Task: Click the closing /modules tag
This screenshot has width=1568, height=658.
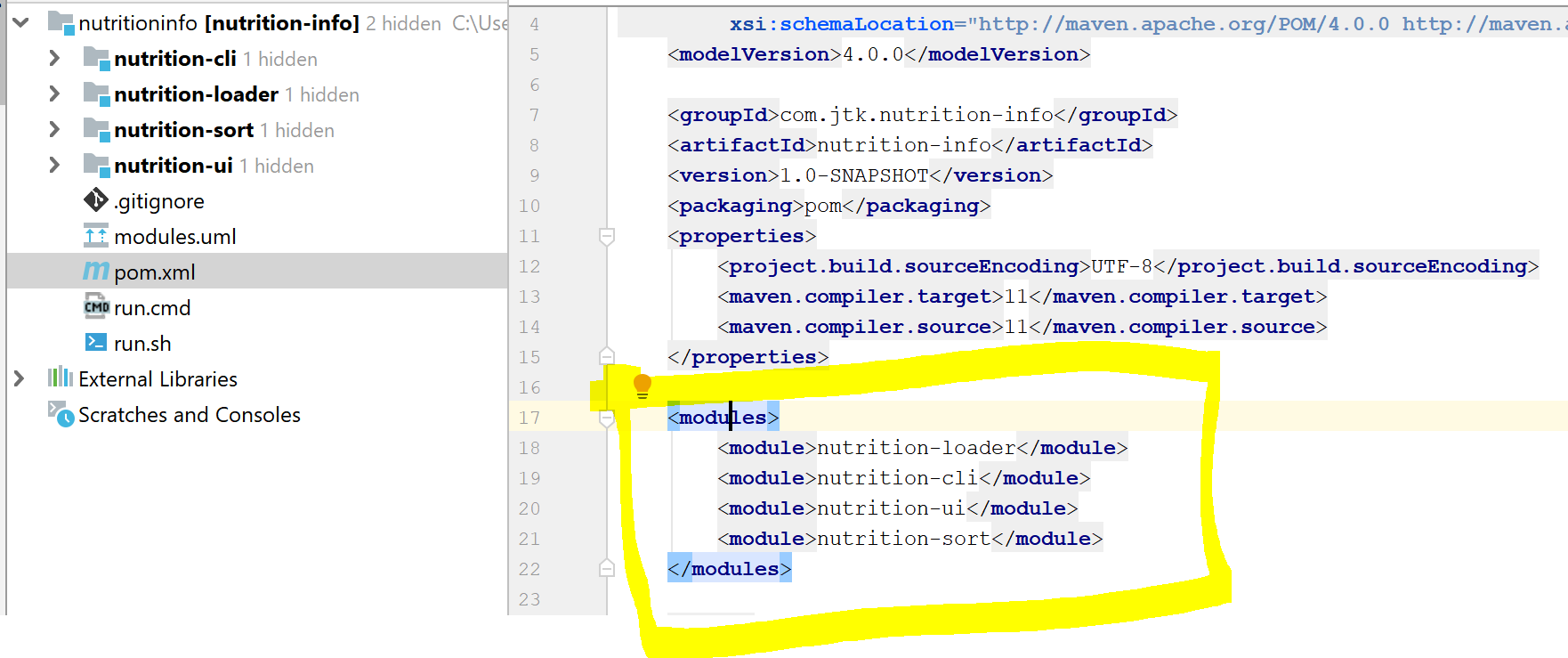Action: 730,568
